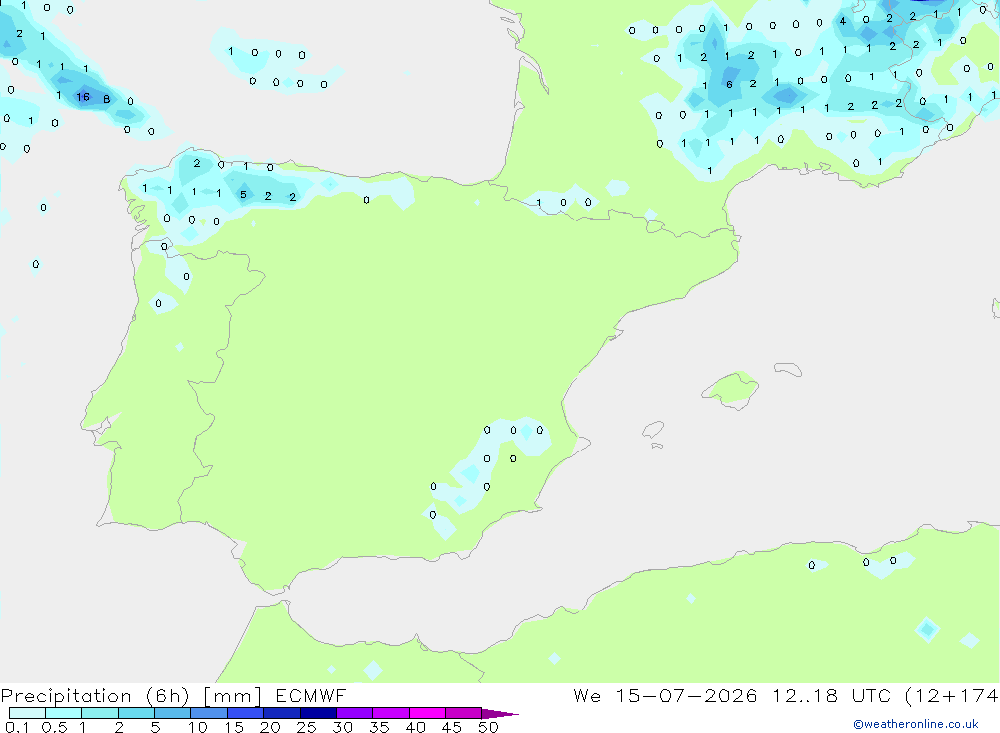The image size is (1000, 733).
Task: Click Mallorca island on the map
Action: pyautogui.click(x=731, y=389)
